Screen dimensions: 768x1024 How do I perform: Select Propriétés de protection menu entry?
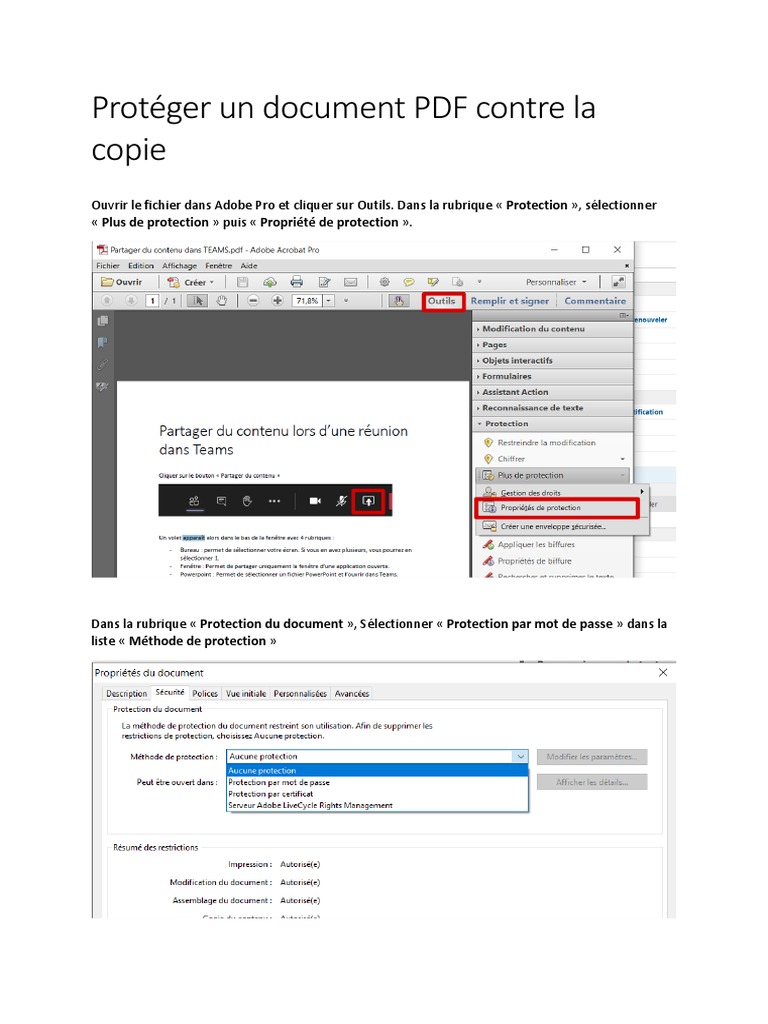pos(557,507)
